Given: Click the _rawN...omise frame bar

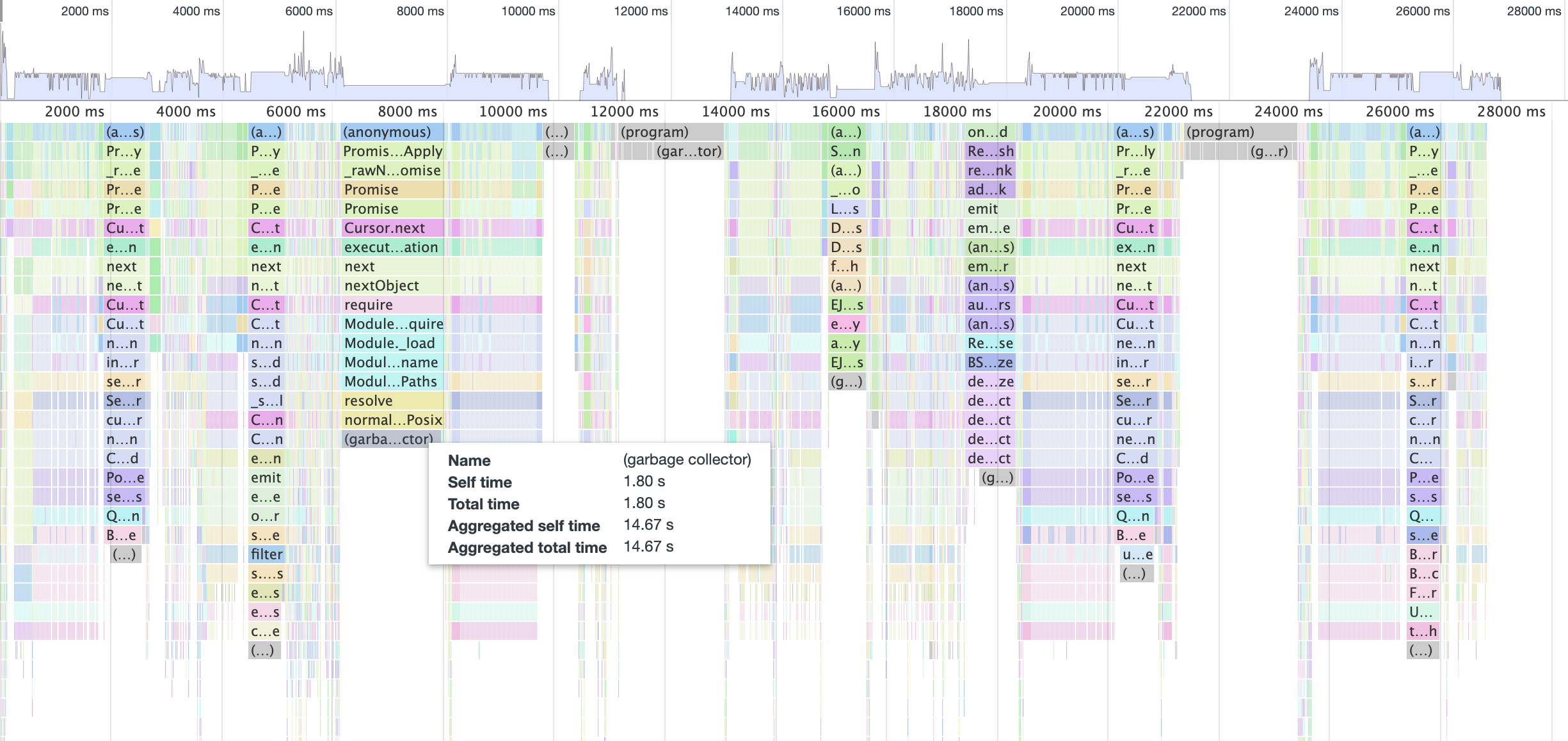Looking at the screenshot, I should click(x=392, y=171).
